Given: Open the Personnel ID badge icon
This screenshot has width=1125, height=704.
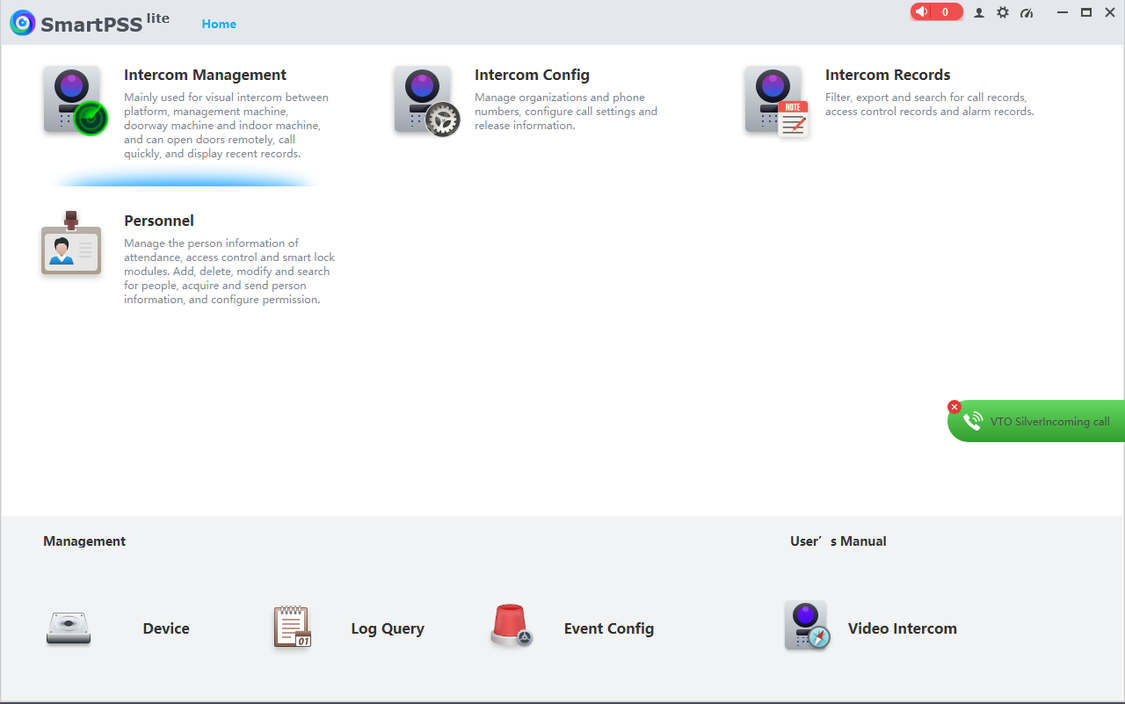Looking at the screenshot, I should point(71,243).
